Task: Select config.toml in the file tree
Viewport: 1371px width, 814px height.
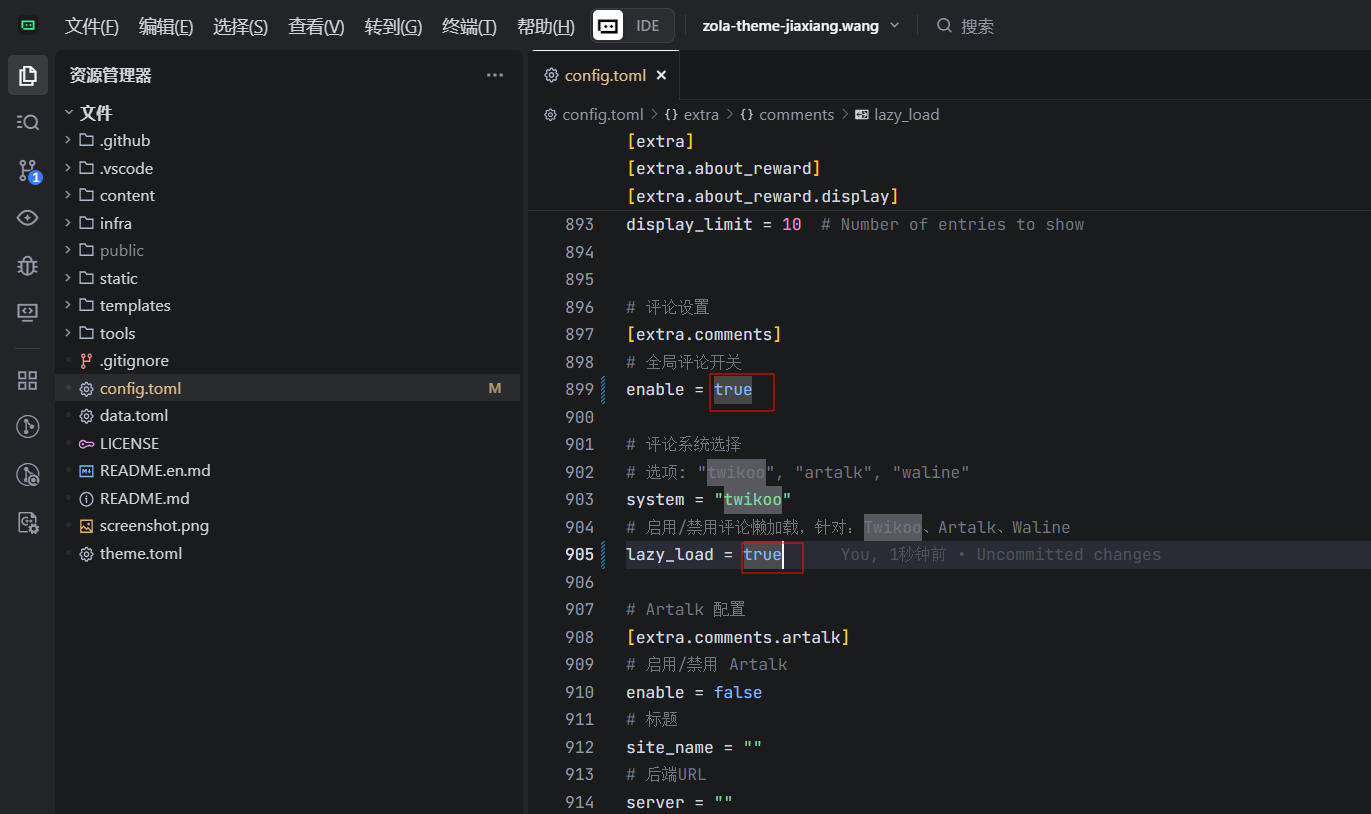Action: (x=288, y=388)
